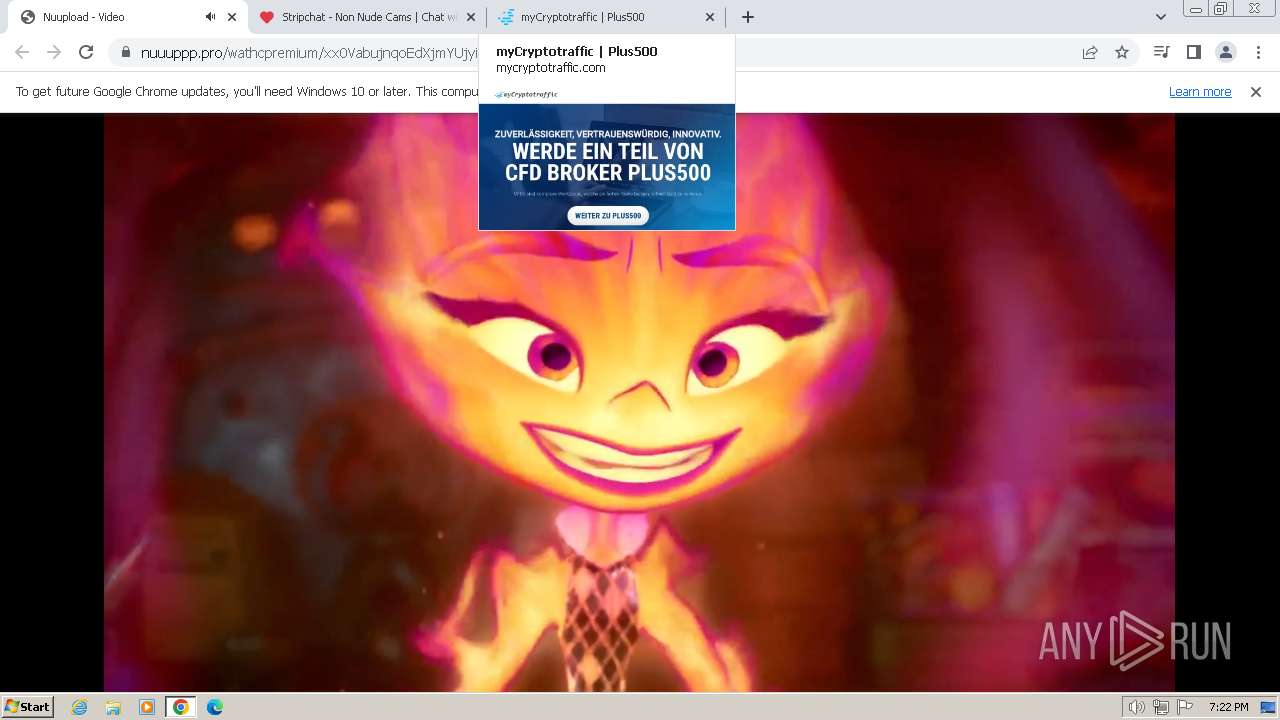Open File Explorer from taskbar
Image resolution: width=1280 pixels, height=720 pixels.
coord(113,707)
